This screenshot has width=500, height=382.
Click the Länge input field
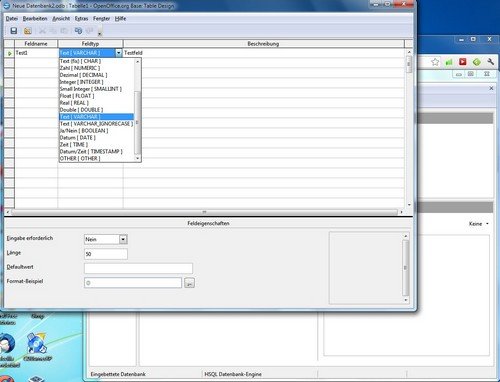tap(106, 254)
